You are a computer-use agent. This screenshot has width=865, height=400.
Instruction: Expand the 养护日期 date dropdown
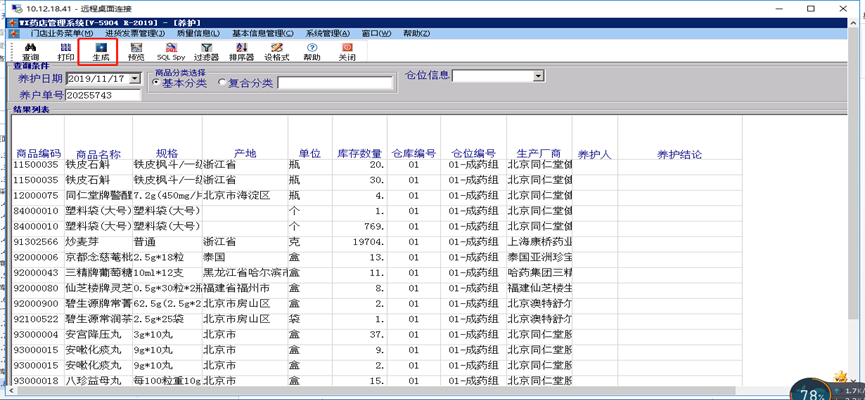pyautogui.click(x=133, y=78)
